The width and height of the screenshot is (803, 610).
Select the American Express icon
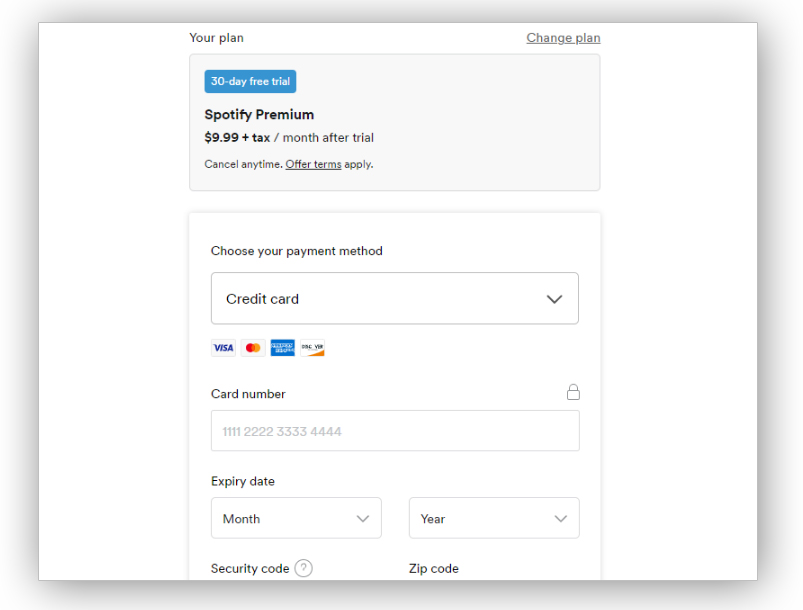point(282,347)
